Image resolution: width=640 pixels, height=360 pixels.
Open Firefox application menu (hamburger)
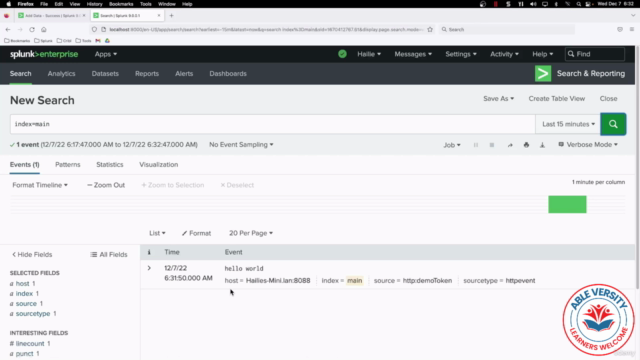[x=631, y=29]
